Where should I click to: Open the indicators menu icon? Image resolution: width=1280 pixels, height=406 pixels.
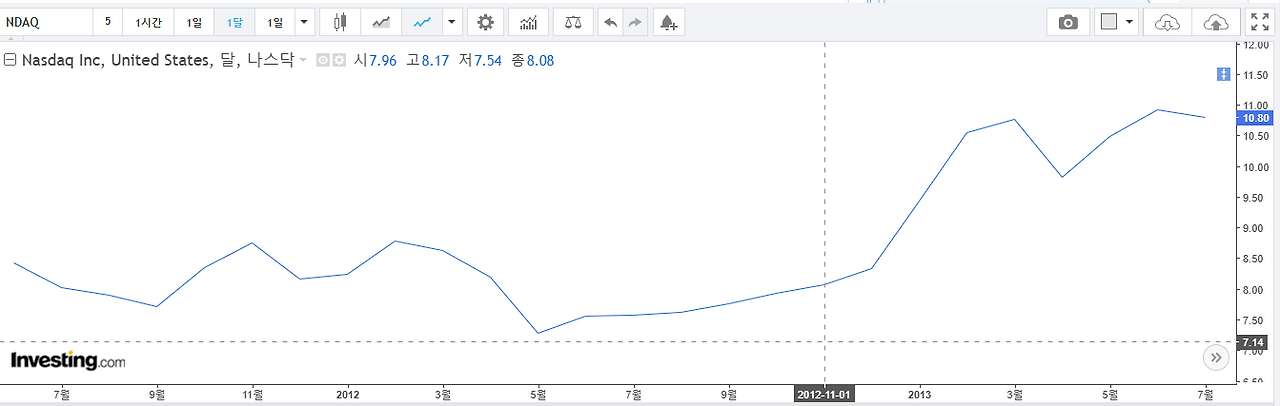528,22
